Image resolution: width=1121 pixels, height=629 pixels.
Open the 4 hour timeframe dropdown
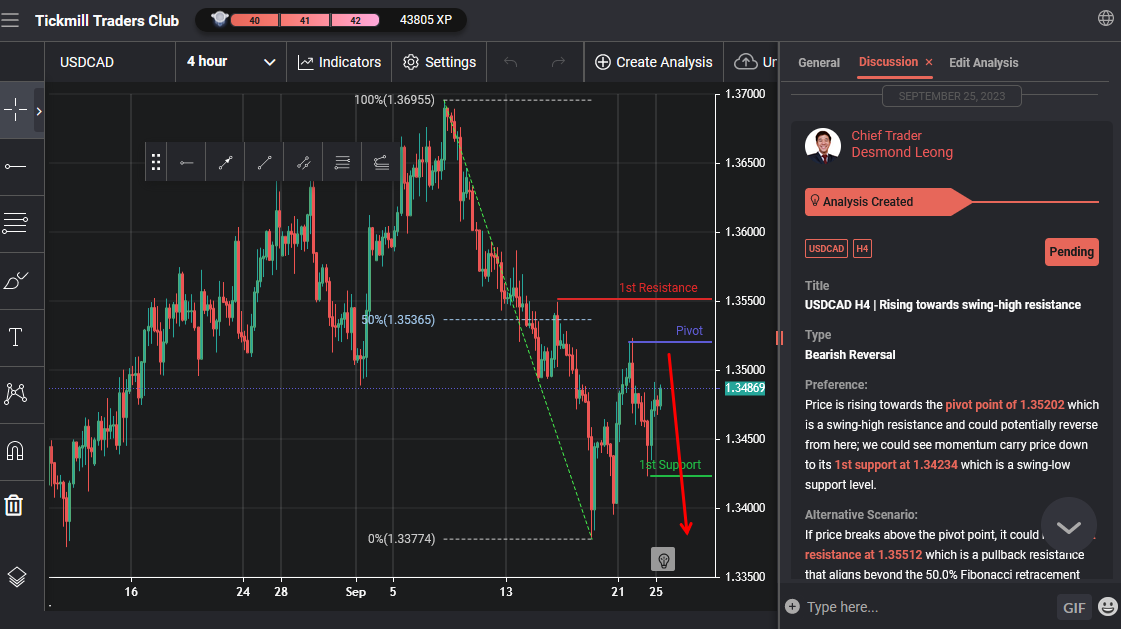coord(231,62)
